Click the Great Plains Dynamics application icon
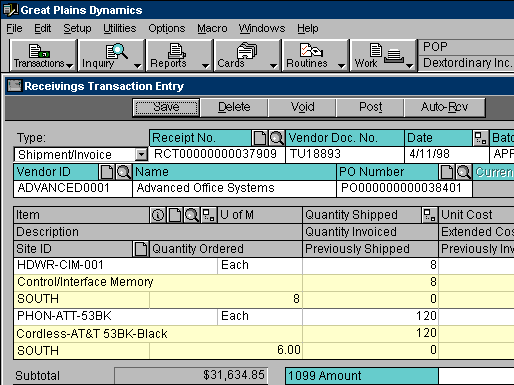 point(10,9)
